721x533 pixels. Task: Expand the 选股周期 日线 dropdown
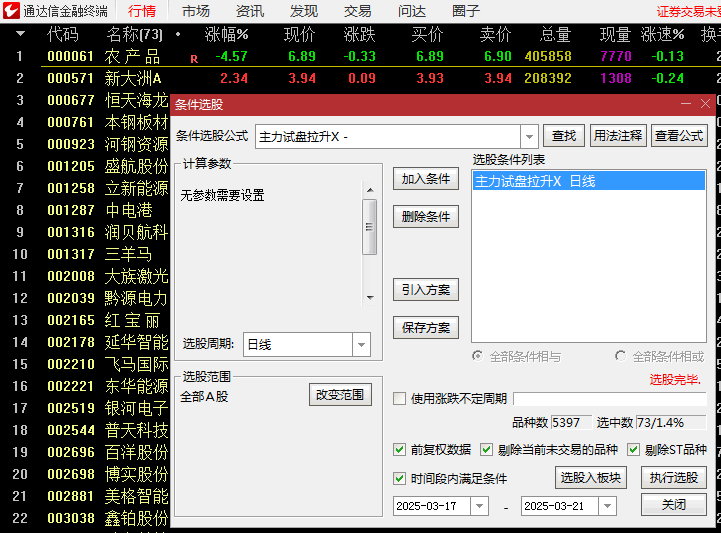[x=361, y=344]
